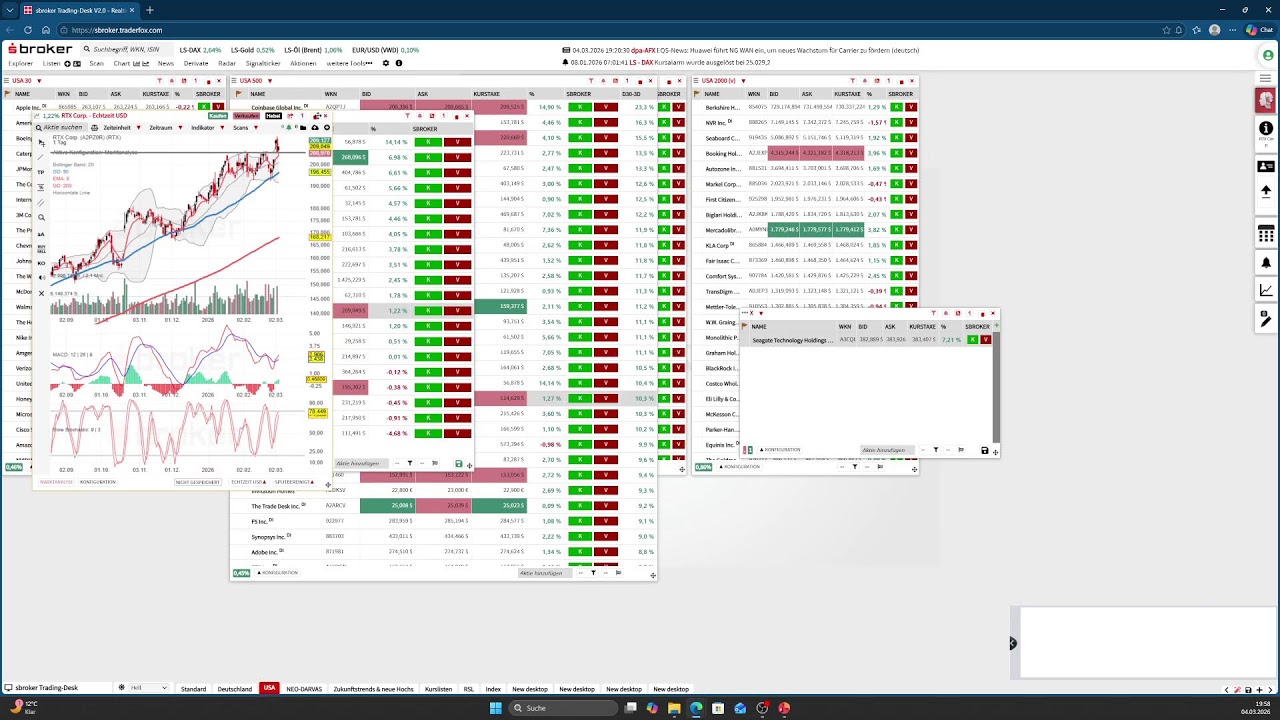Click the sbroker logo in header

[x=40, y=49]
